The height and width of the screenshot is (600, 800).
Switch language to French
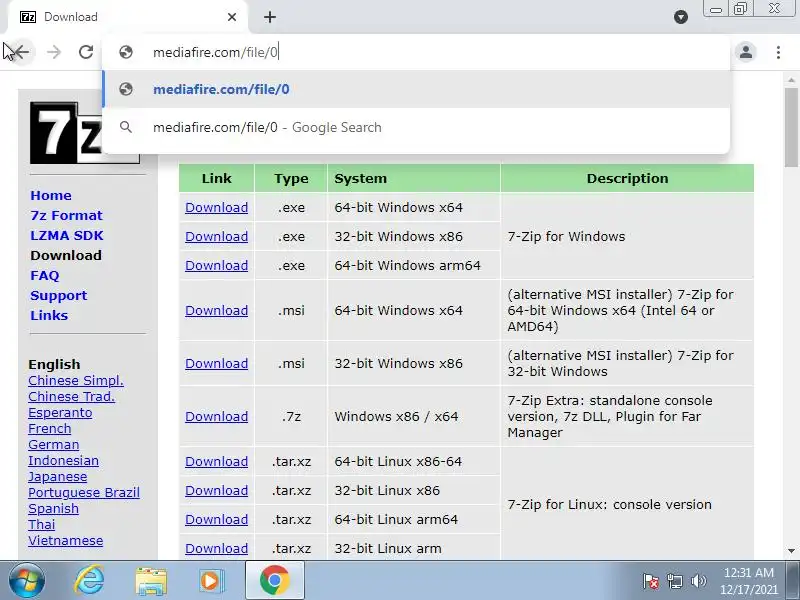(49, 429)
